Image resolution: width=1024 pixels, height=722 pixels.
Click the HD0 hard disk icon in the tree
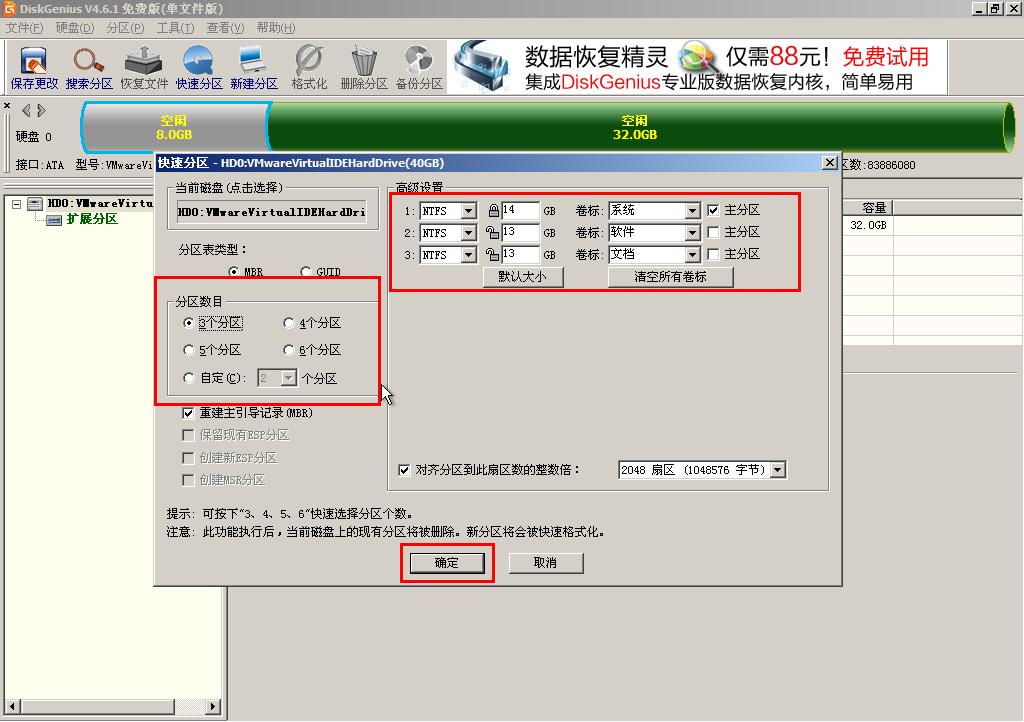[x=35, y=204]
